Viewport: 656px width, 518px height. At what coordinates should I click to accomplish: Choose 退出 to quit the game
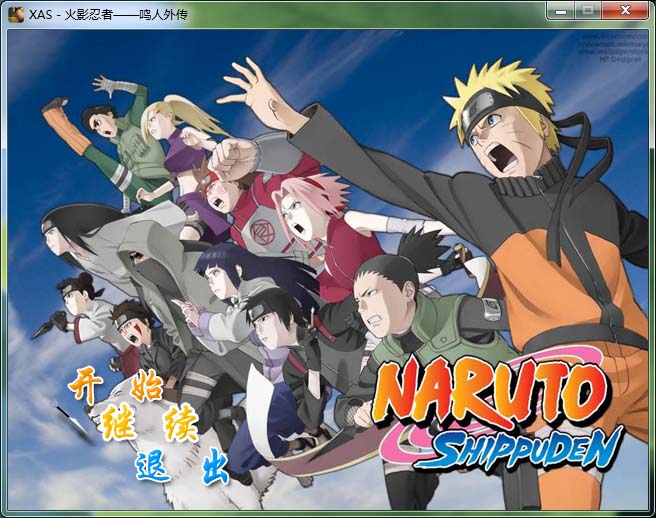[183, 466]
